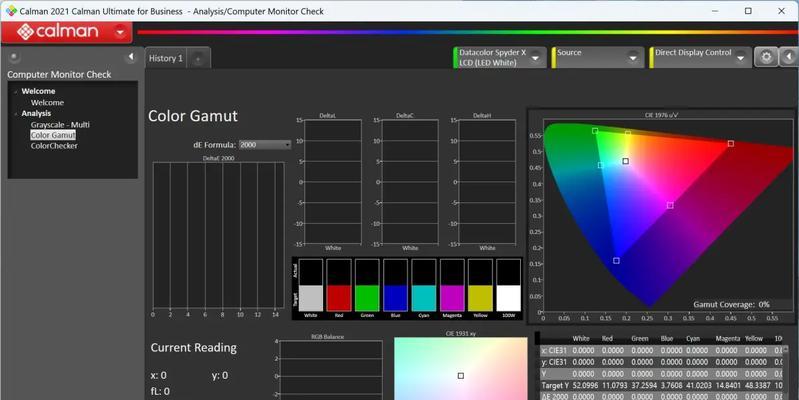
Task: Open the settings gear icon
Action: coord(766,57)
